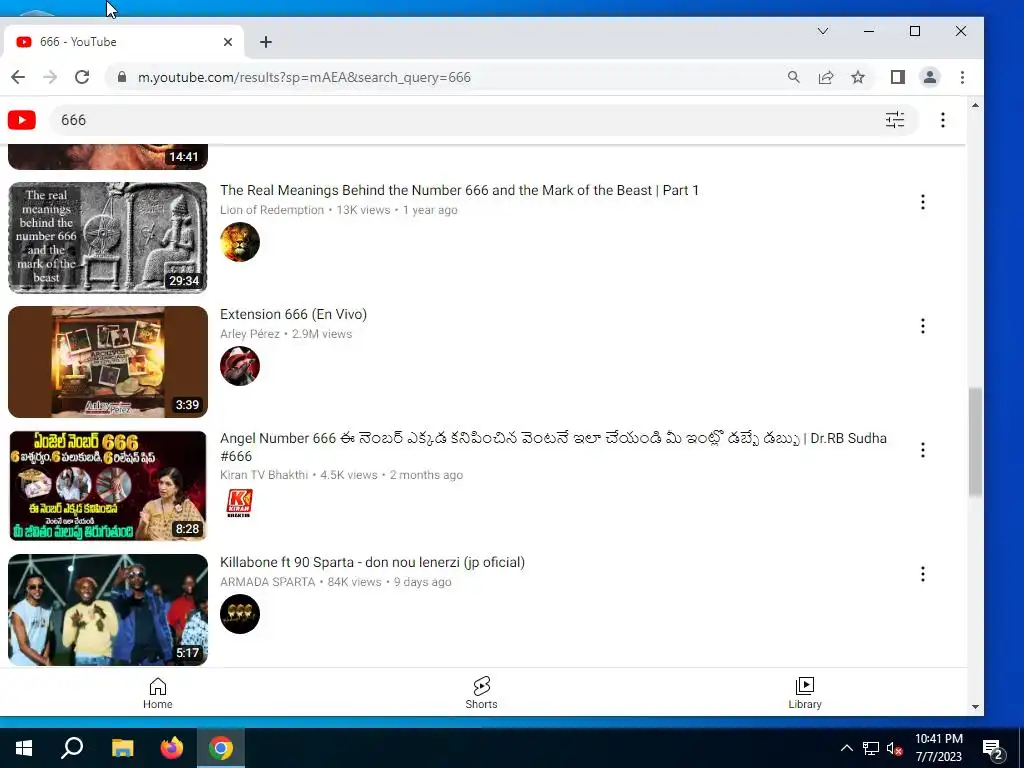The image size is (1024, 768).
Task: Open title The Real Meanings Behind the Number 666
Action: 459,190
